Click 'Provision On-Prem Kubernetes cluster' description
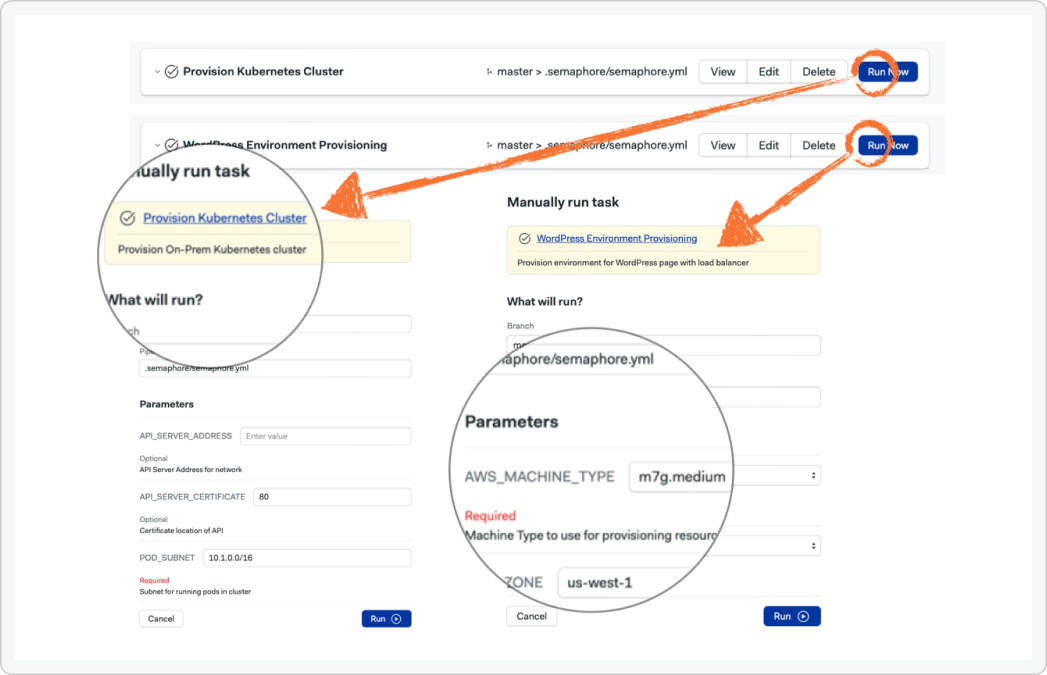The height and width of the screenshot is (675, 1047). (x=212, y=250)
